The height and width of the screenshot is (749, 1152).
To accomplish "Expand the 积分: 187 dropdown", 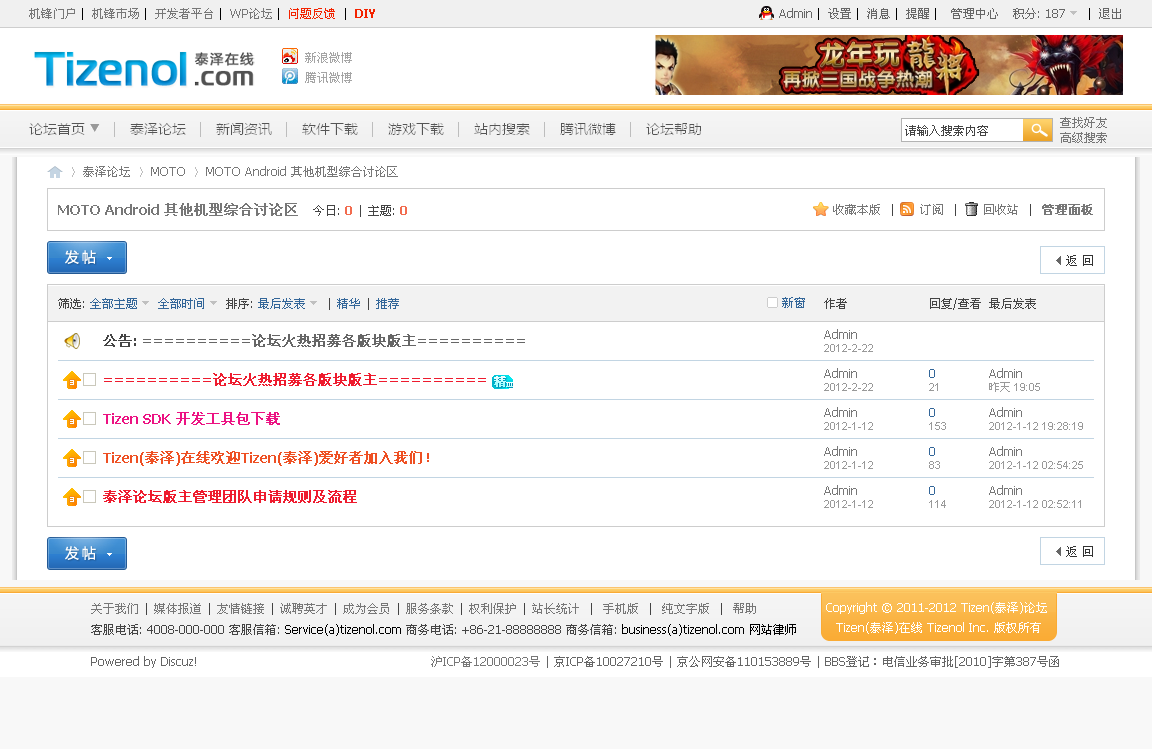I will point(1045,13).
